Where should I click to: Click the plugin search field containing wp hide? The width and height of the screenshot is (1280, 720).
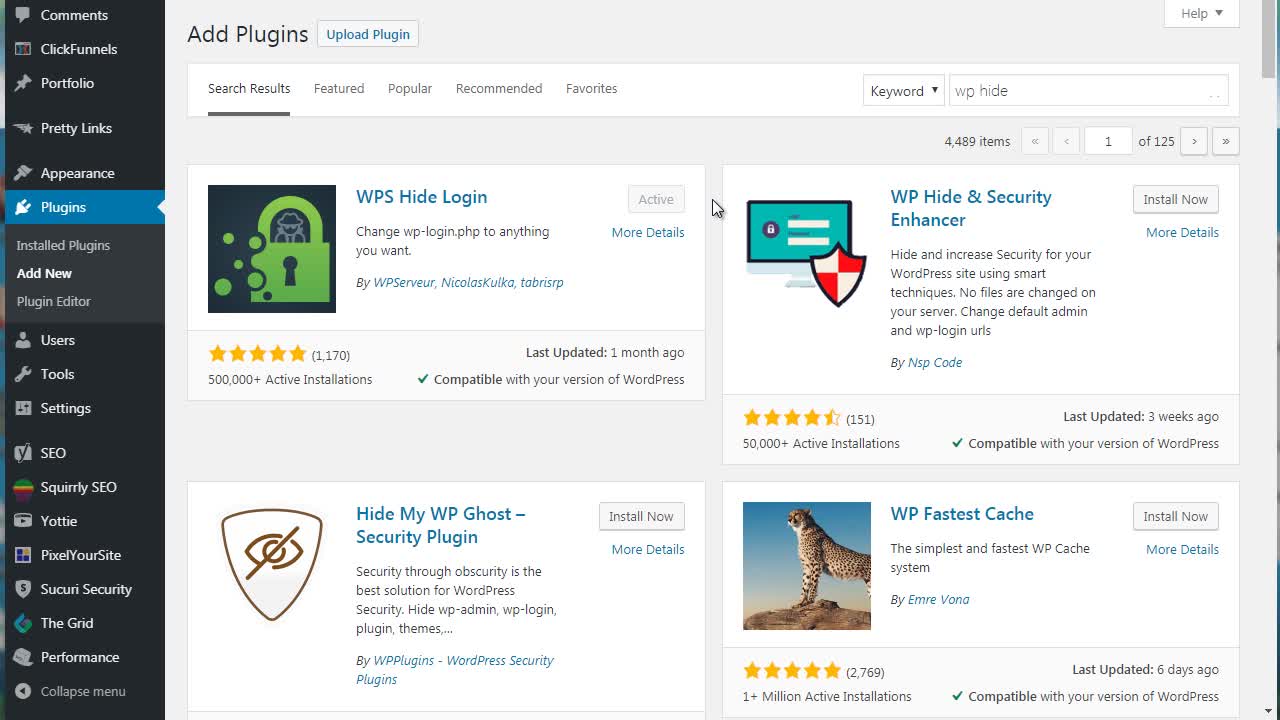[1088, 91]
